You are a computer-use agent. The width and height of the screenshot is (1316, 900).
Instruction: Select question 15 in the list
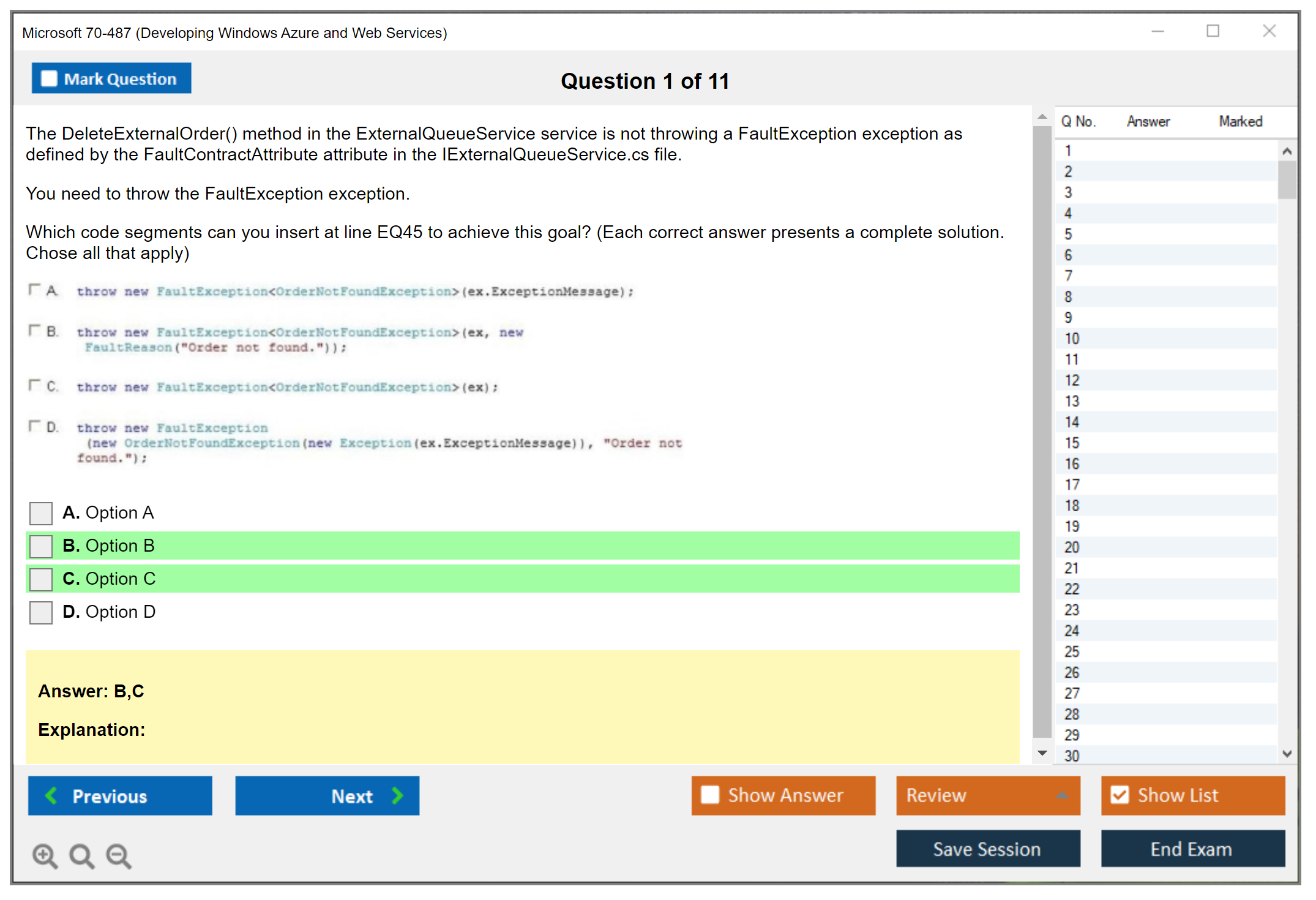click(x=1072, y=443)
